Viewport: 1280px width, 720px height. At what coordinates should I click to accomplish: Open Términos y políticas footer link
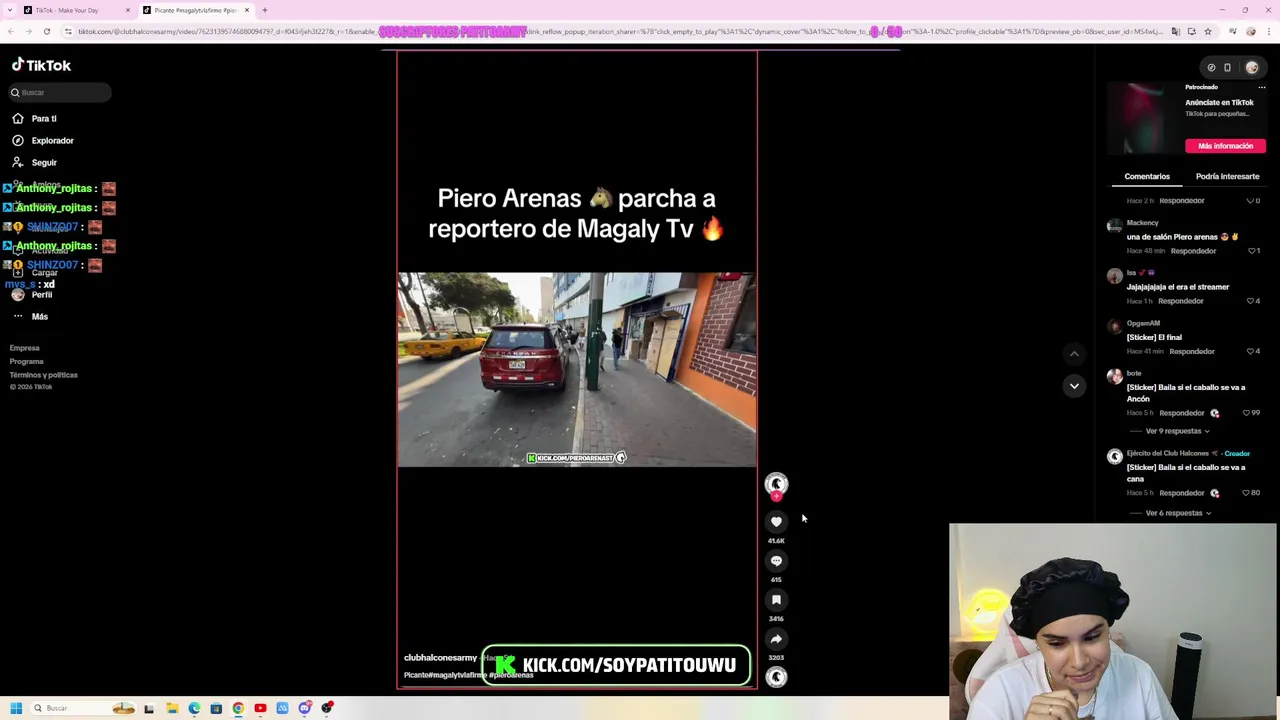pyautogui.click(x=43, y=375)
